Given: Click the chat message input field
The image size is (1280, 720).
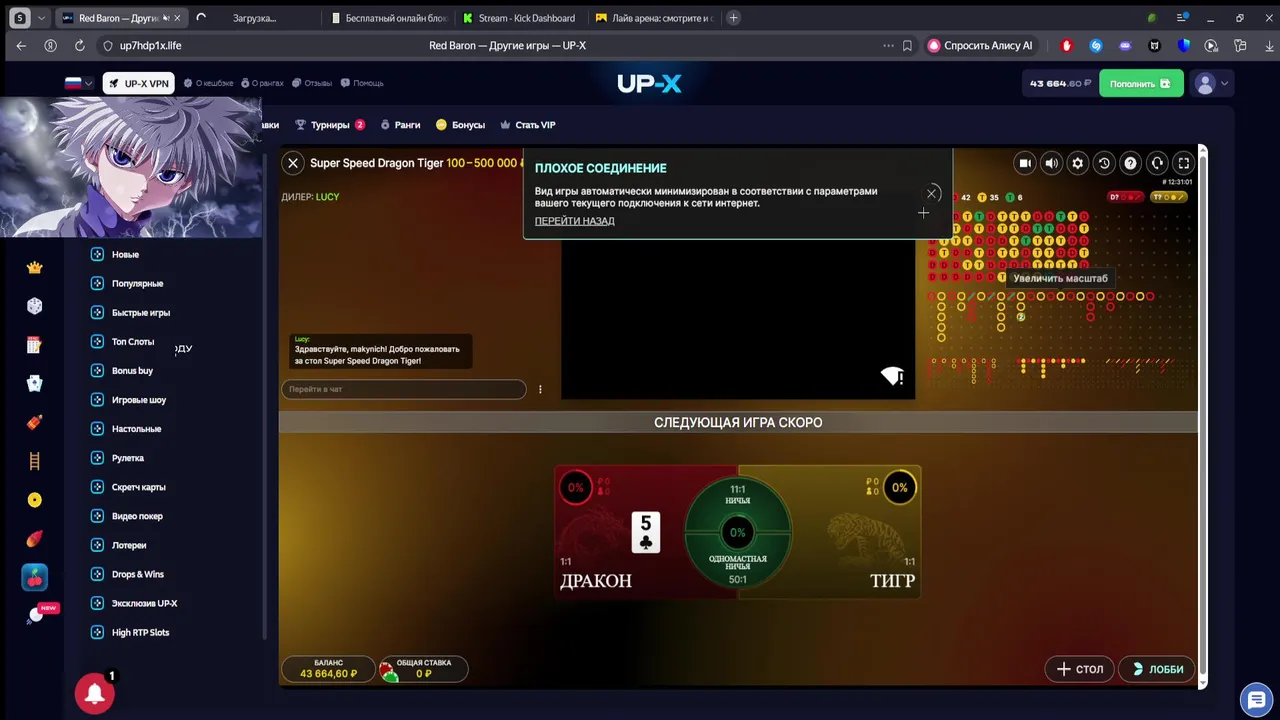Looking at the screenshot, I should 404,389.
